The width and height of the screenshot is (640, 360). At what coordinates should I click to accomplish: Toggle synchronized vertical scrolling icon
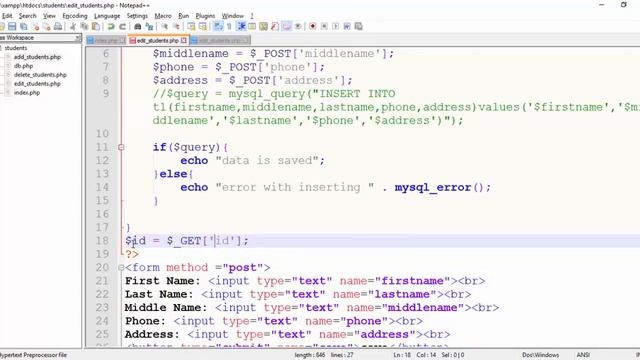191,27
